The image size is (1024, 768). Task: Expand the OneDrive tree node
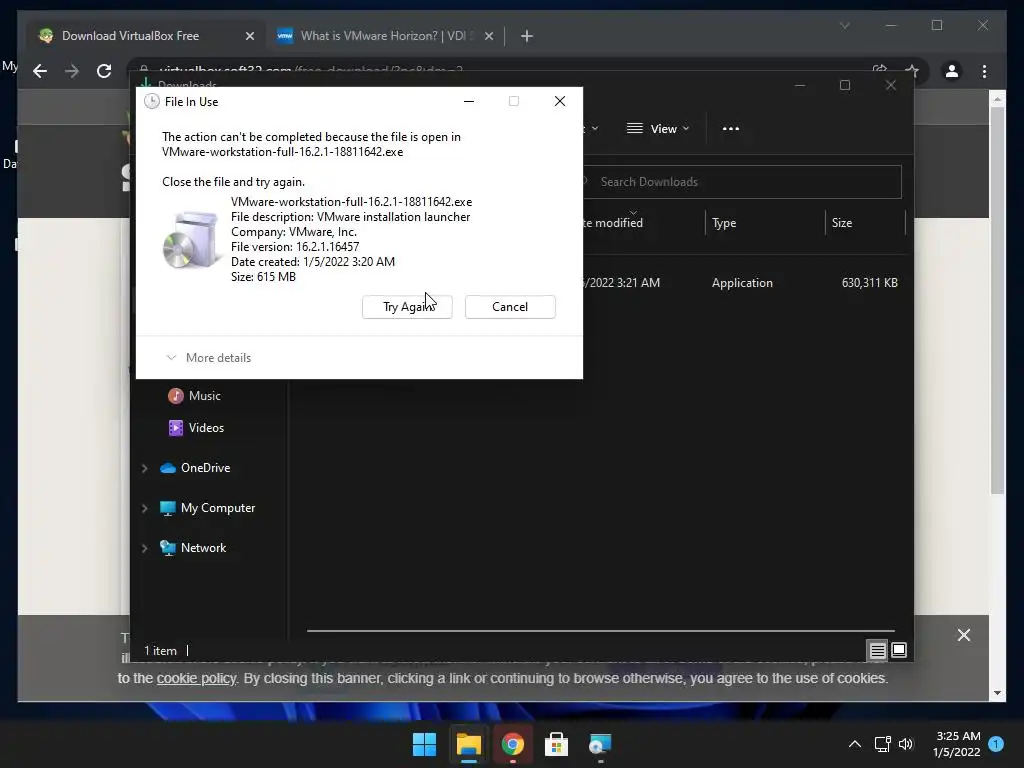[145, 468]
